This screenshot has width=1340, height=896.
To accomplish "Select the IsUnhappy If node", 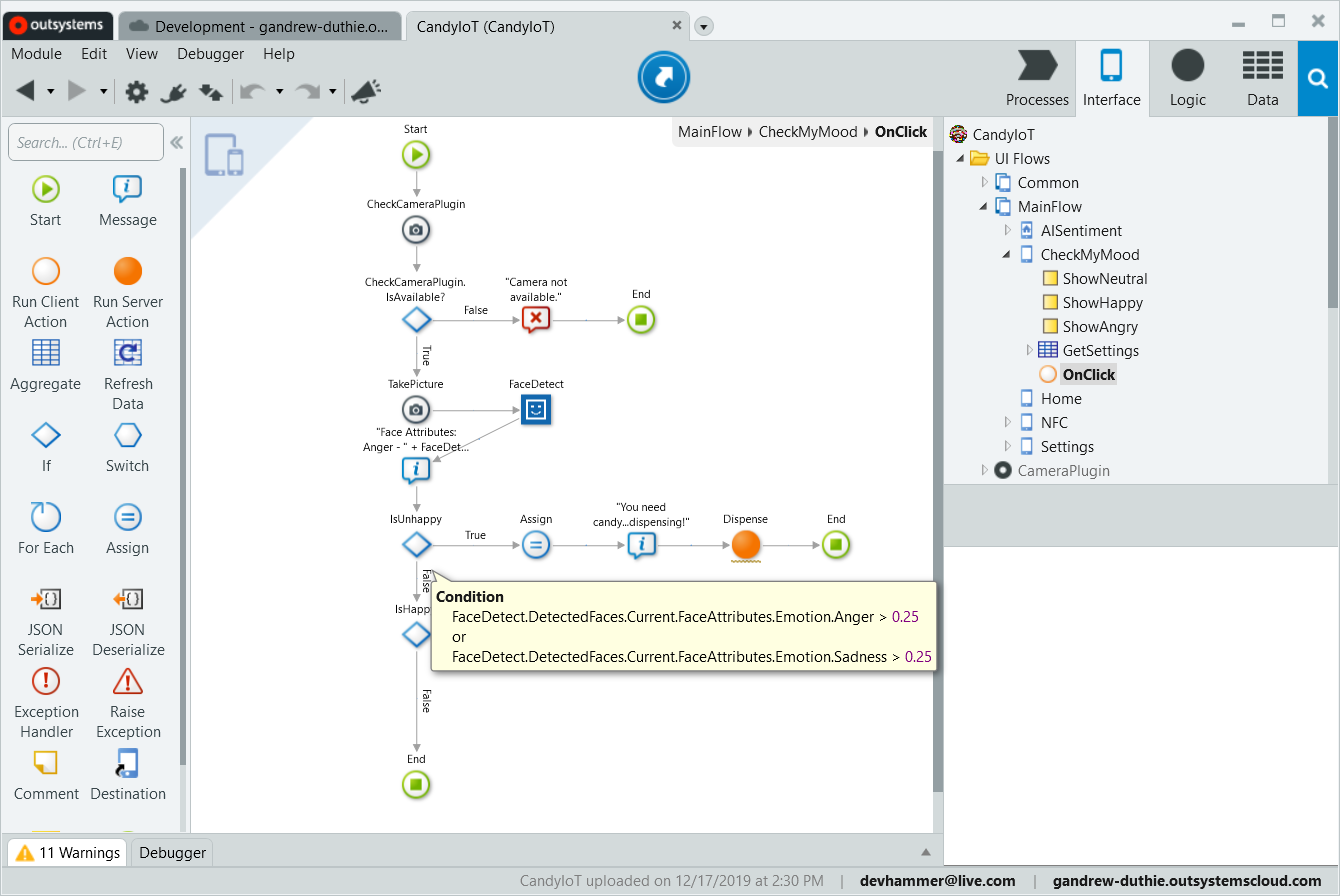I will [416, 545].
